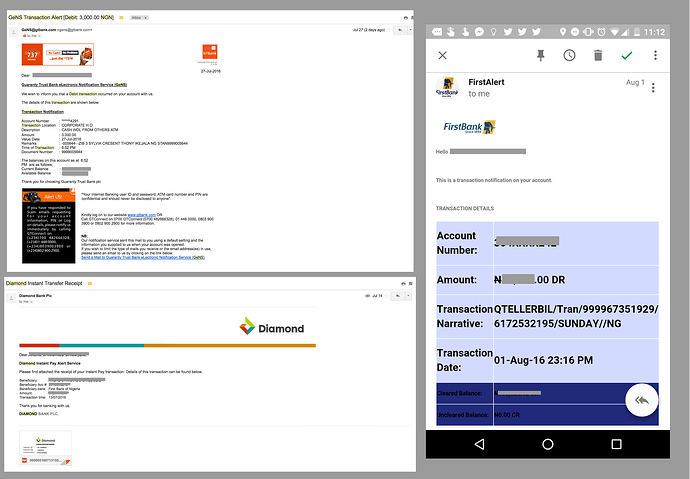Image resolution: width=690 pixels, height=479 pixels.
Task: Select the 'TRANSACTION DETAILS' heading
Action: (x=465, y=208)
